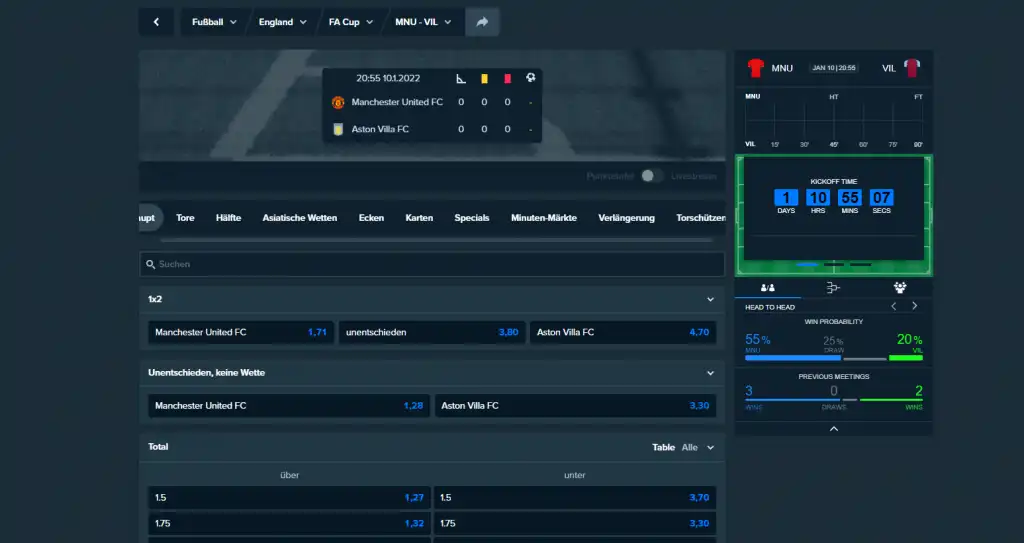Go back with the left arrow button

click(156, 22)
